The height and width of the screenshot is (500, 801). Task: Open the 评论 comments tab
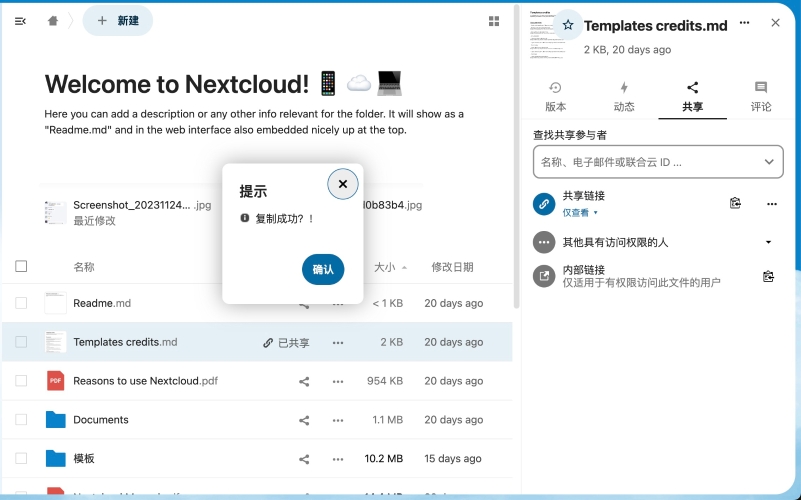click(x=760, y=96)
